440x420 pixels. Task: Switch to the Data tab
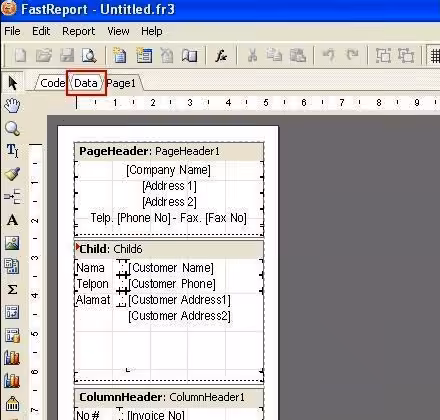point(86,83)
